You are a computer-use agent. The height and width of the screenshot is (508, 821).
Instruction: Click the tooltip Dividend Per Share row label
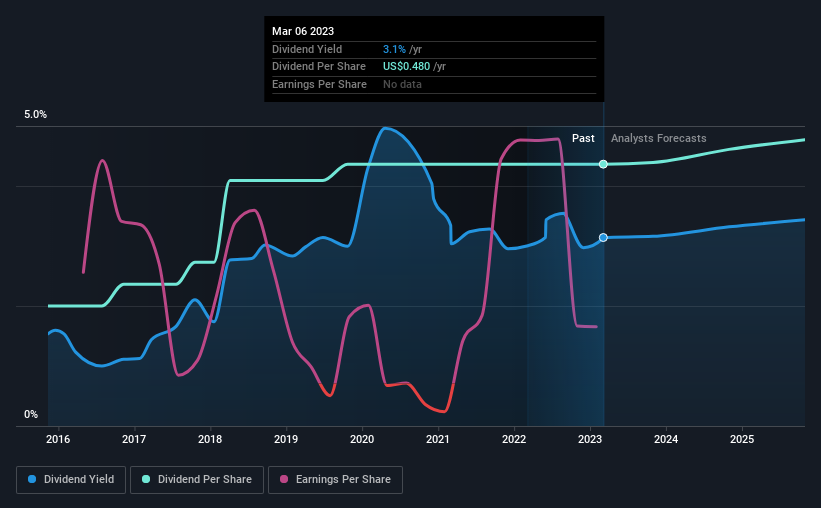(319, 67)
